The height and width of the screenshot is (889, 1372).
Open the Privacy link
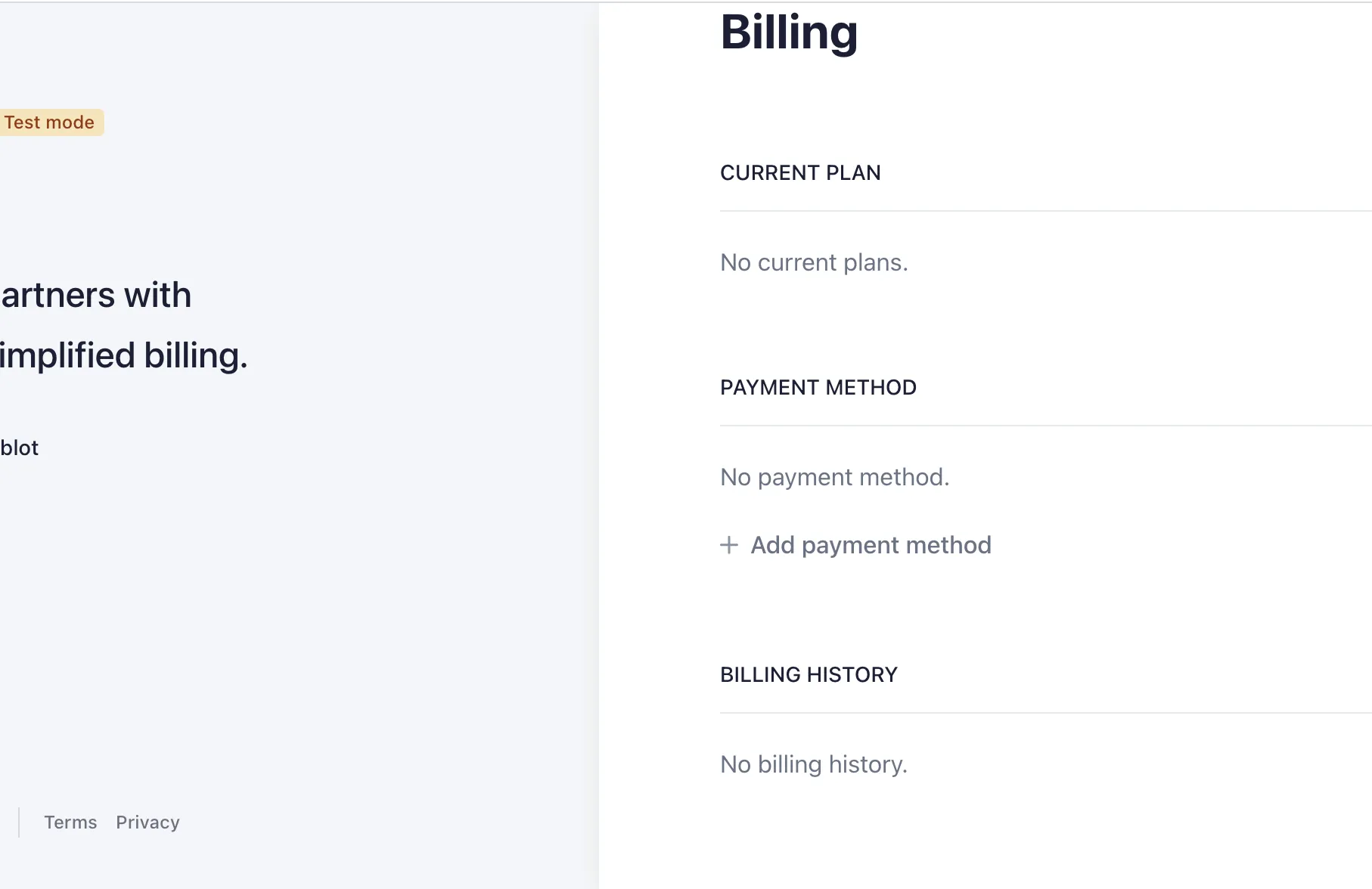click(x=147, y=822)
